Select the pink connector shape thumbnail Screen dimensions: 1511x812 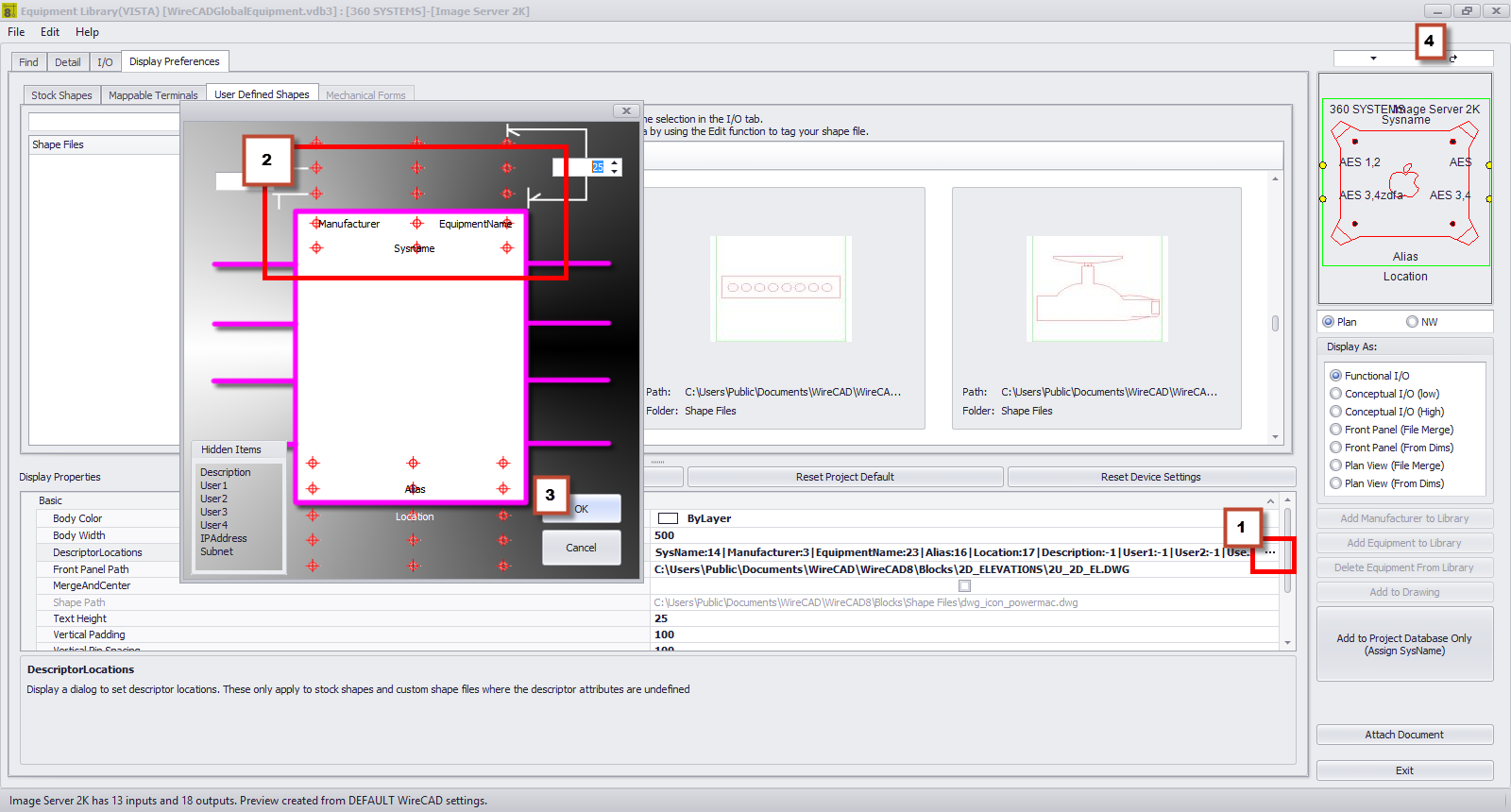point(780,288)
